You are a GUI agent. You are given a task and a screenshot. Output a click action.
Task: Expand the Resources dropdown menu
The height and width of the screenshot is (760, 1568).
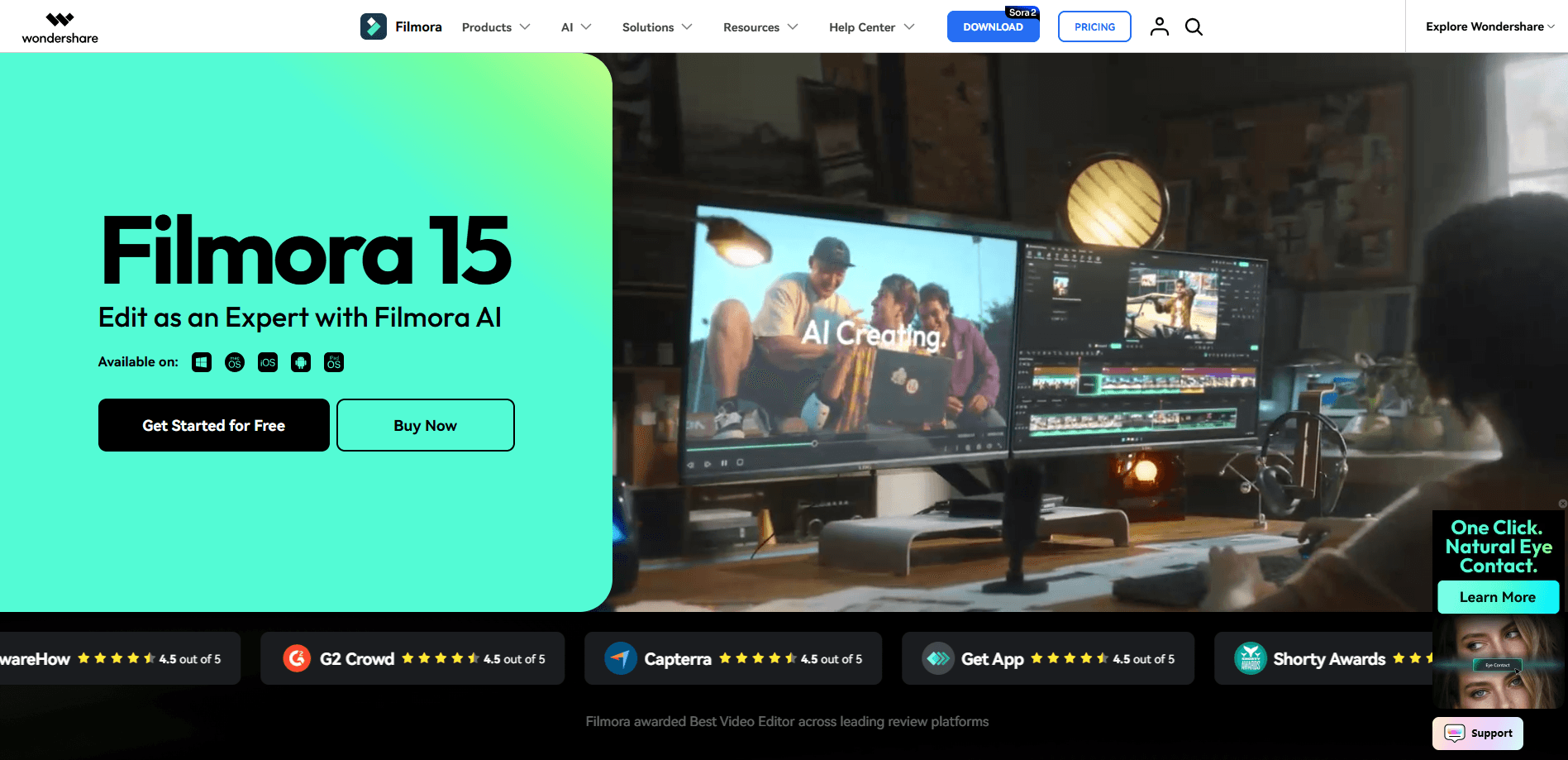tap(760, 27)
